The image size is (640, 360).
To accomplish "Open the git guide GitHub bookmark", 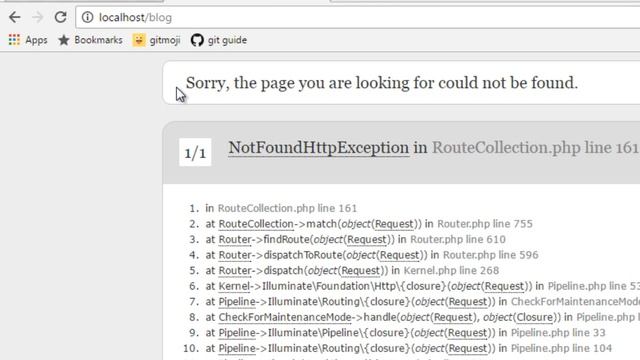I will click(219, 40).
